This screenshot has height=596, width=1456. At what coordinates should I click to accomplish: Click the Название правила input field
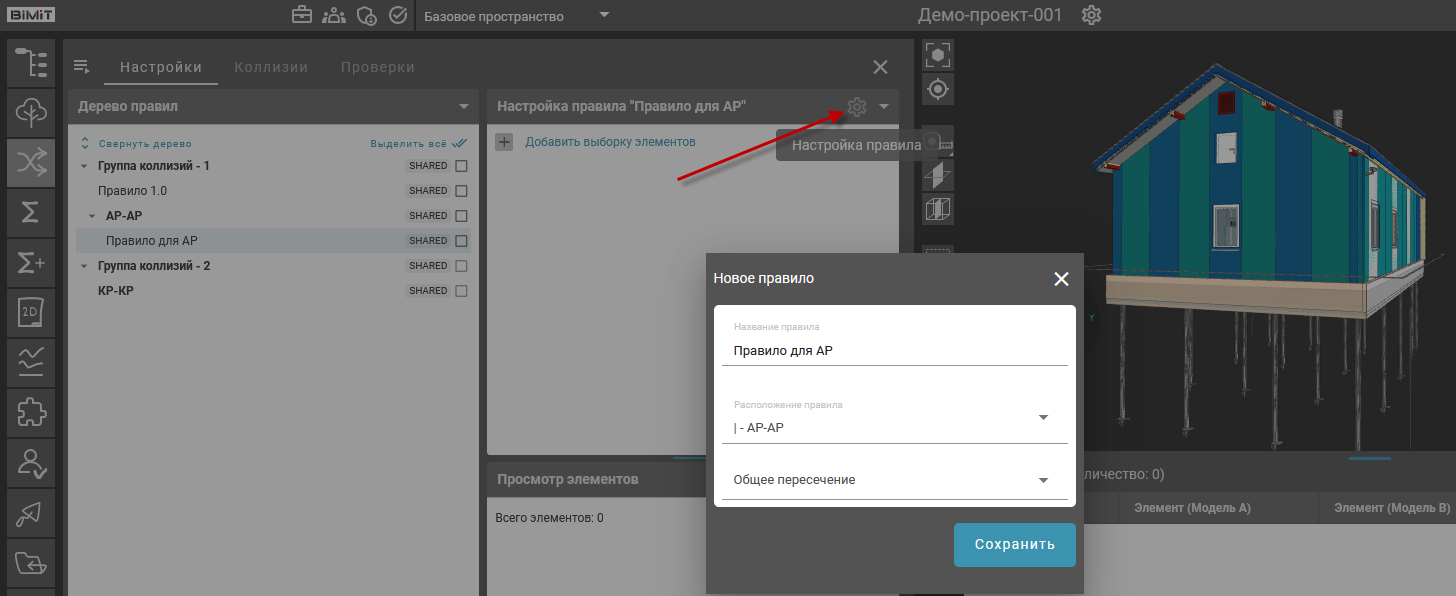[x=894, y=351]
